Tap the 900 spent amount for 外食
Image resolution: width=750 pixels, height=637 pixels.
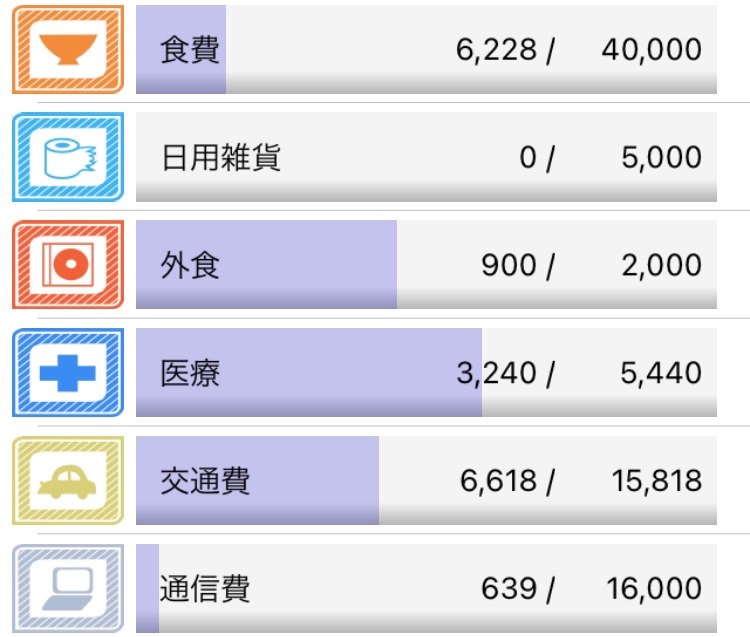[x=508, y=265]
